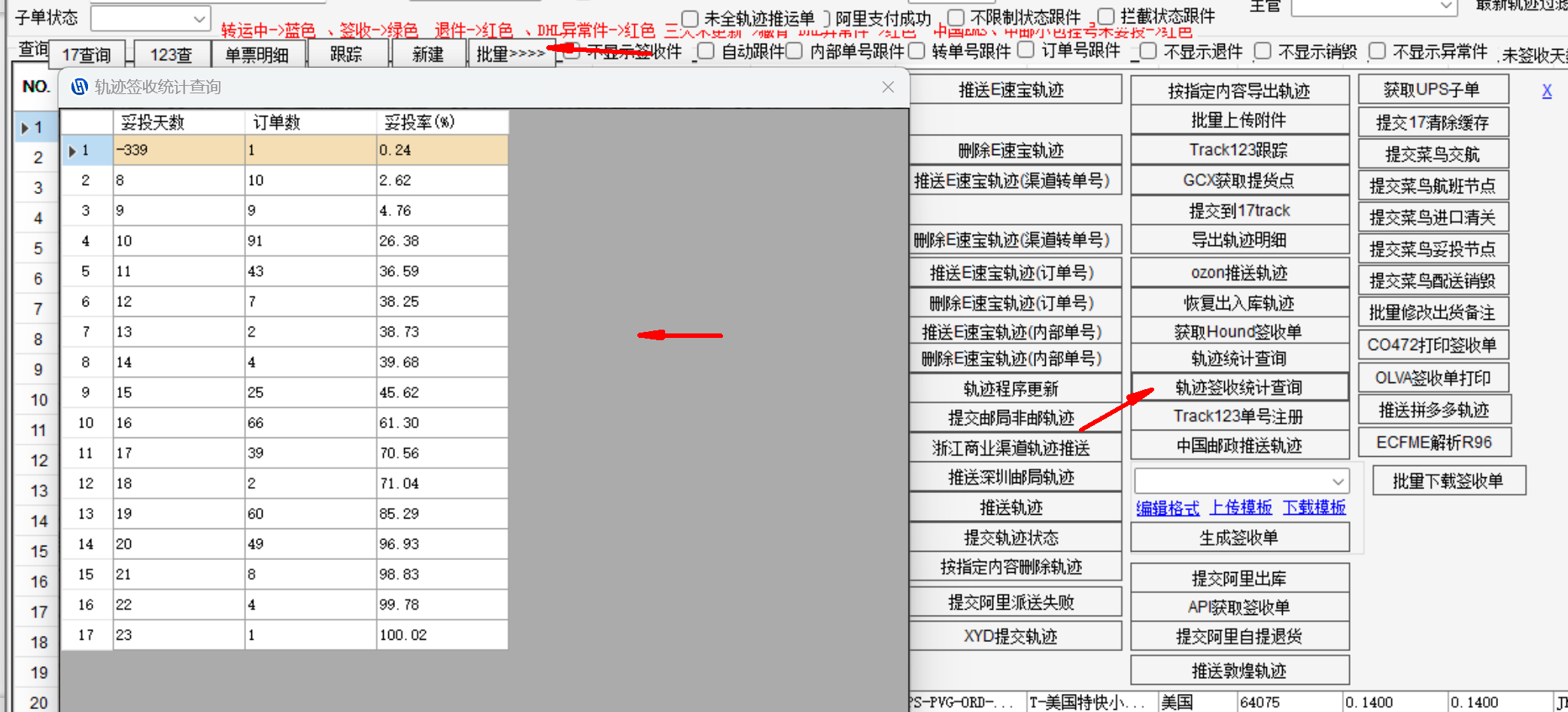The width and height of the screenshot is (1568, 712).
Task: Click the dialog title bar app icon
Action: pyautogui.click(x=79, y=87)
